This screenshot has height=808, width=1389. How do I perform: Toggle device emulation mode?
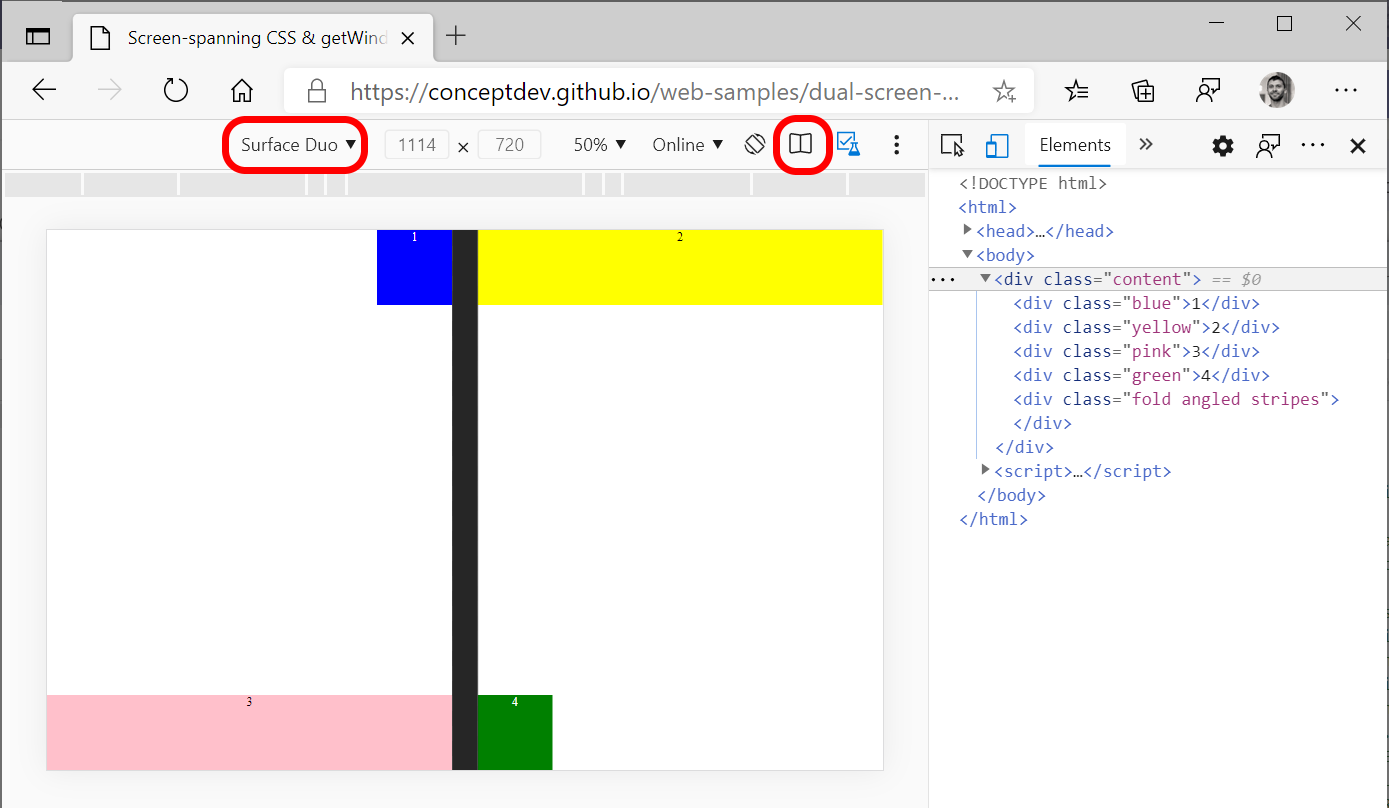tap(997, 146)
